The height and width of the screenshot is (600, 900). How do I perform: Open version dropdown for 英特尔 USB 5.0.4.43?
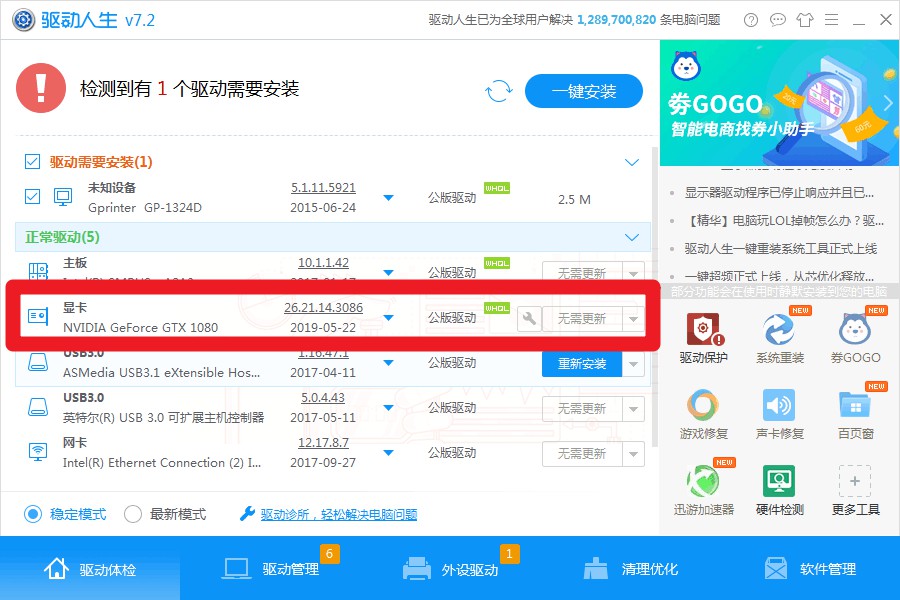[x=389, y=408]
